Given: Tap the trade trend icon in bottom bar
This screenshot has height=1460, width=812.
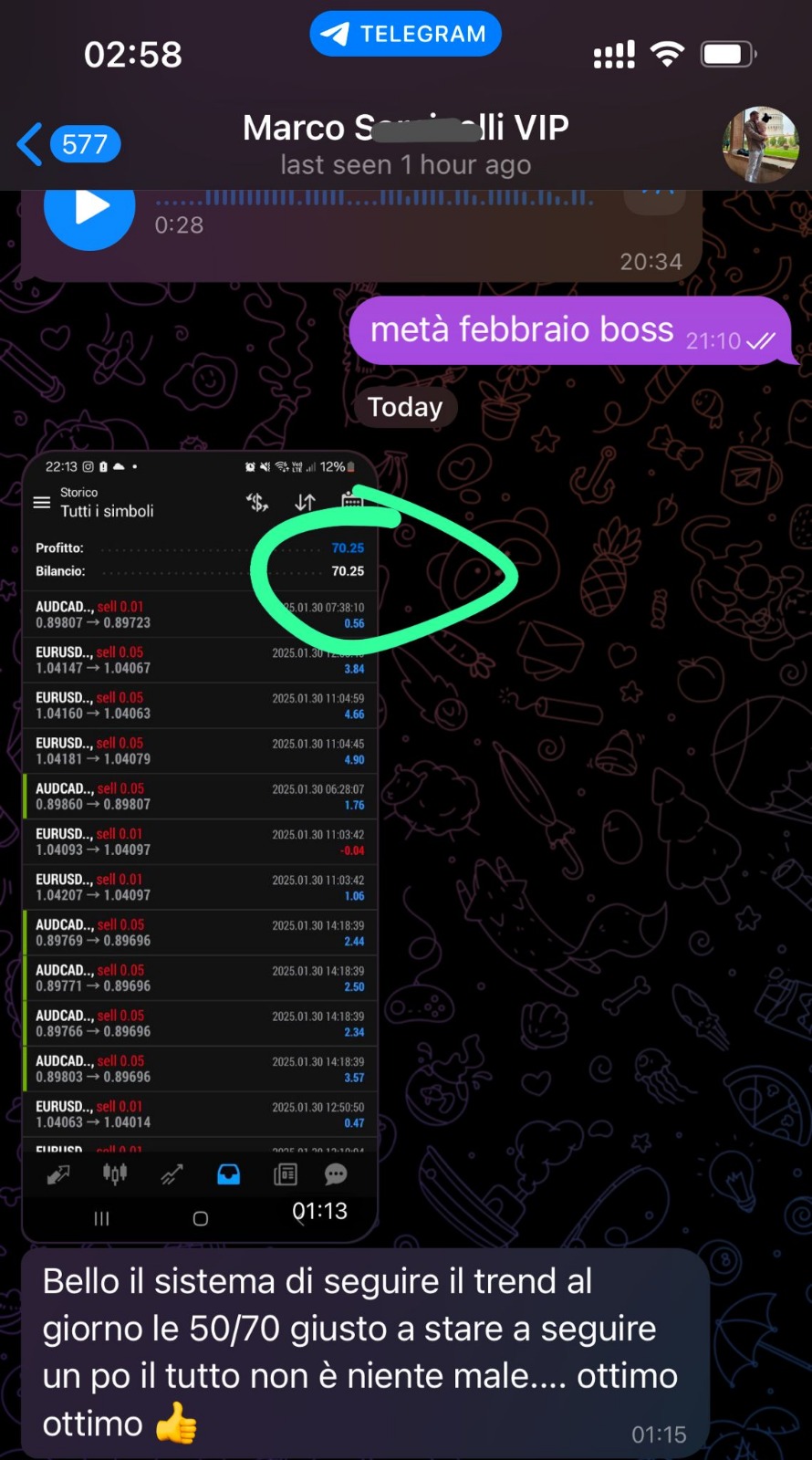Looking at the screenshot, I should [172, 1174].
